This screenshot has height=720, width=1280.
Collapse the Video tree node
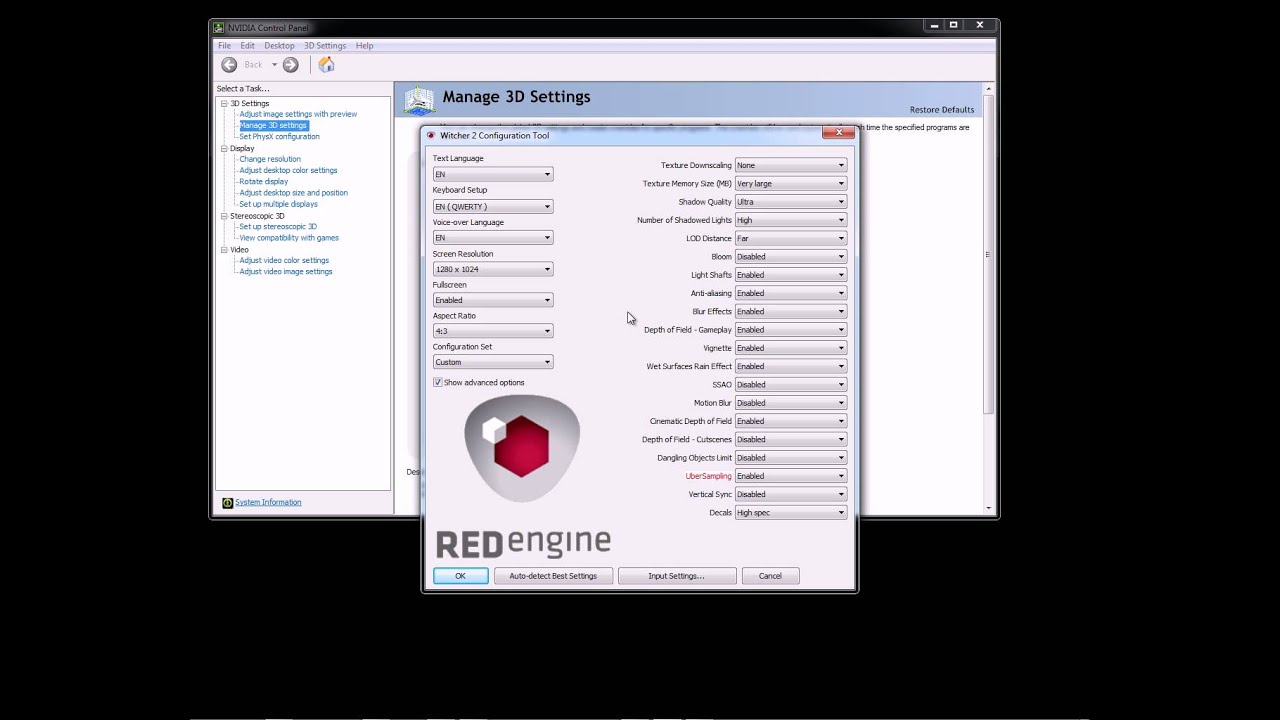(x=224, y=250)
